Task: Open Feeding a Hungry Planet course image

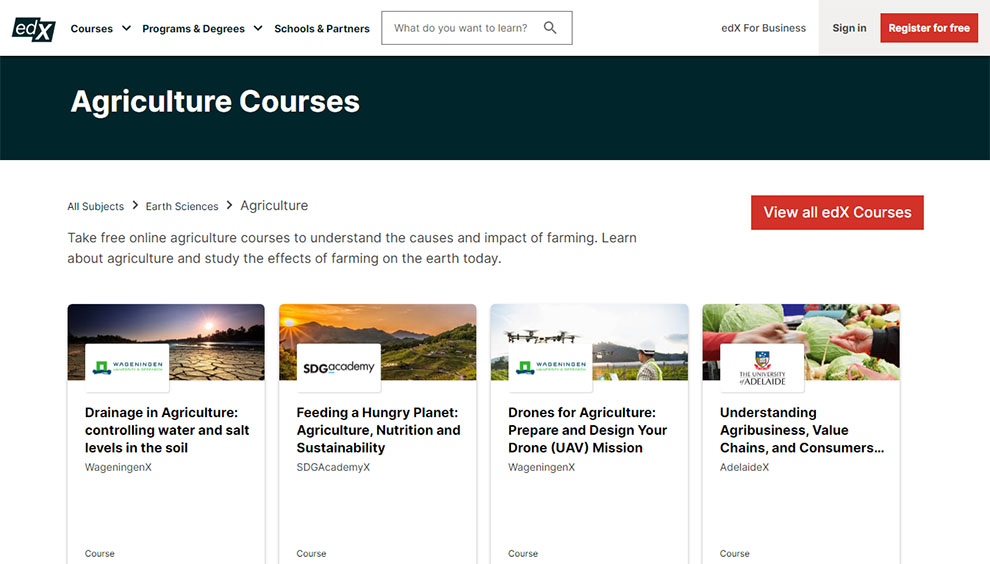Action: pyautogui.click(x=378, y=342)
